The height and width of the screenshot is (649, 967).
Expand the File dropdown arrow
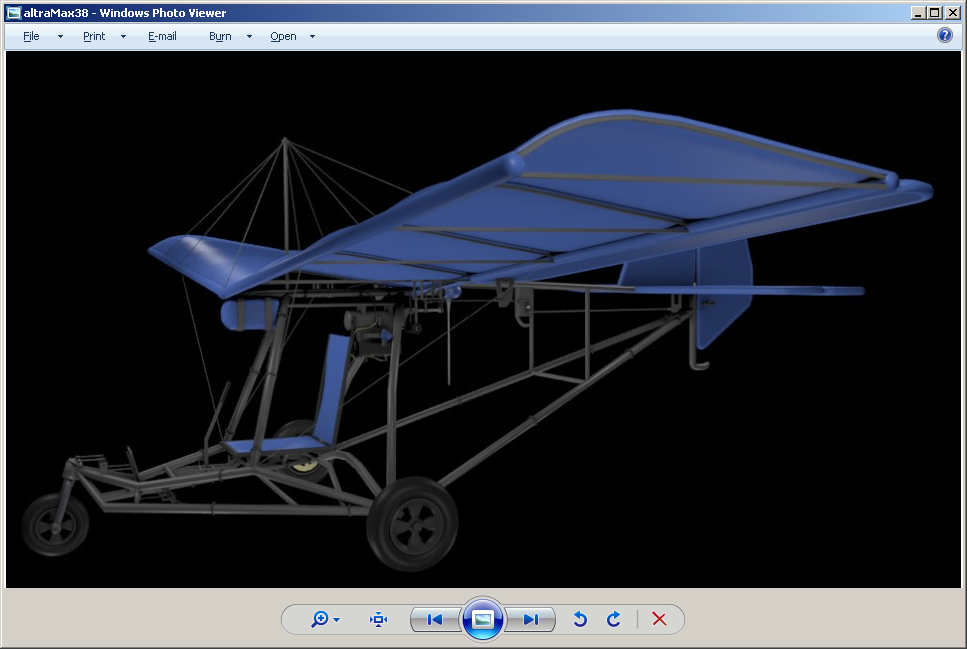(60, 36)
